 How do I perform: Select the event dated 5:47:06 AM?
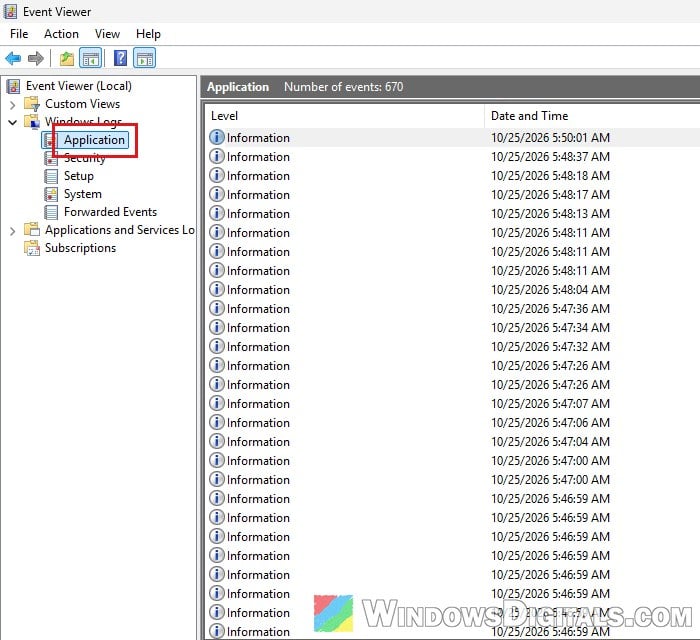coord(453,423)
